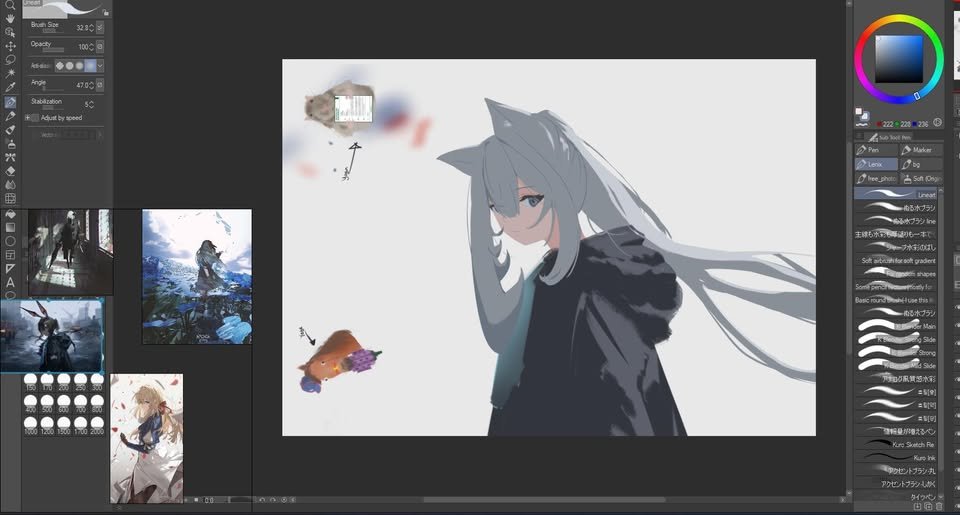Select the Lineart brush
Screen dimensions: 960x515
click(896, 194)
